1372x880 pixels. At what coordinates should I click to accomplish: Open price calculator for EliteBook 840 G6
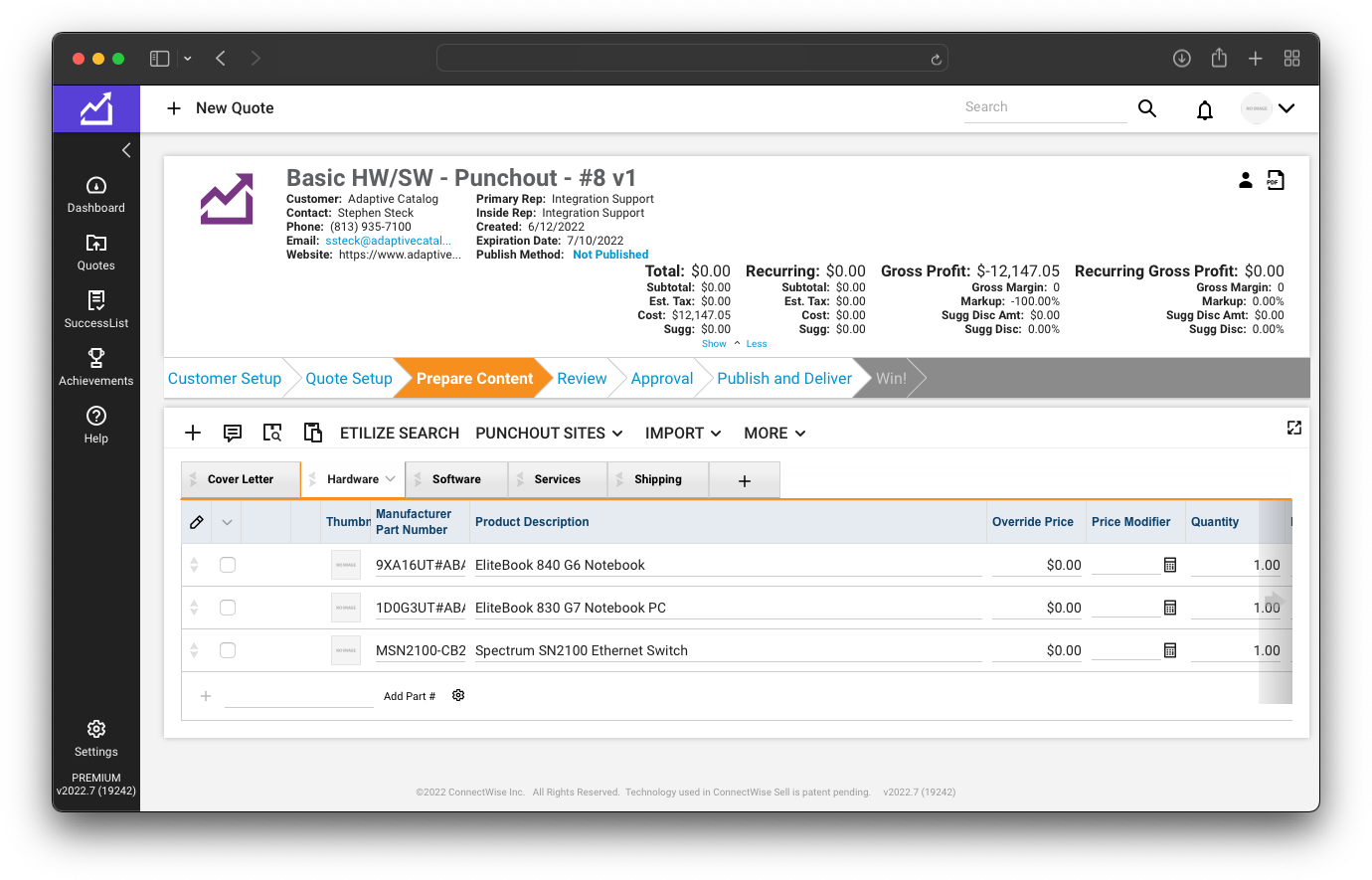1170,565
